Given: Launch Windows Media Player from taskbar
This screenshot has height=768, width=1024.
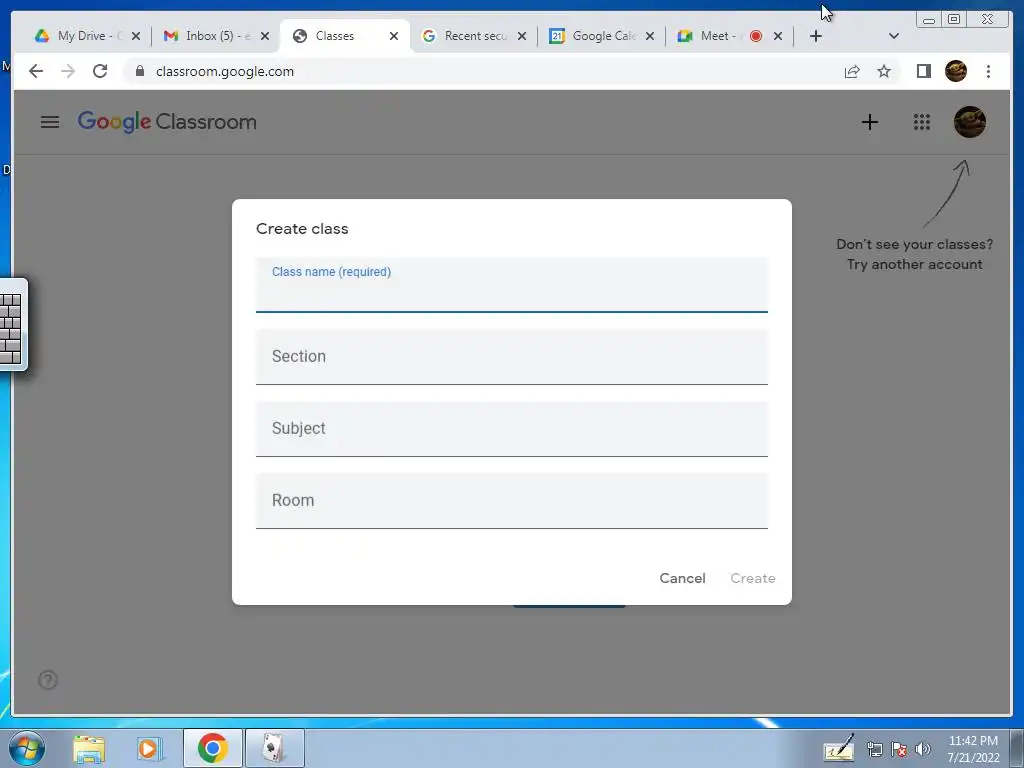Looking at the screenshot, I should 149,748.
